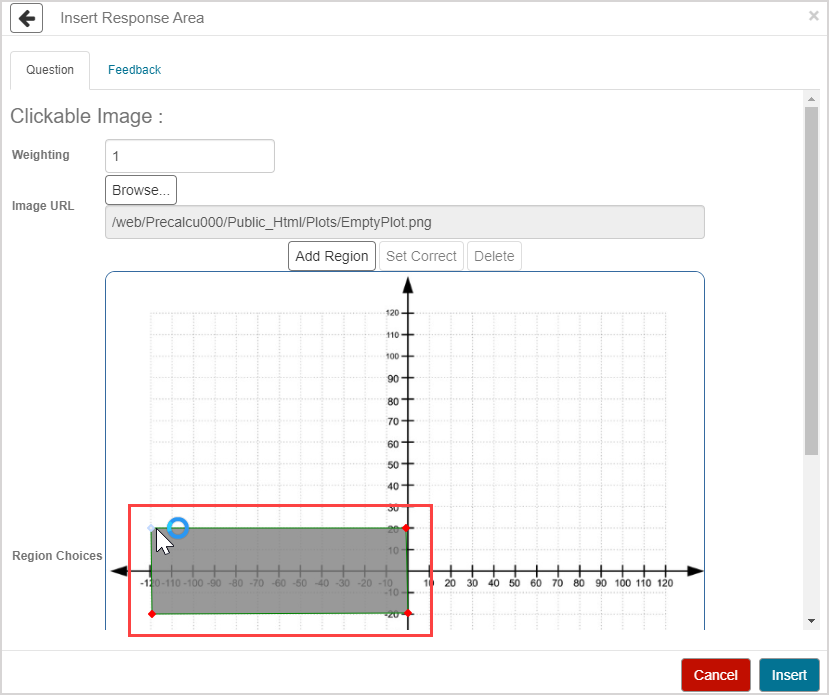Viewport: 829px width, 695px height.
Task: Click the Add Region button
Action: click(x=332, y=256)
